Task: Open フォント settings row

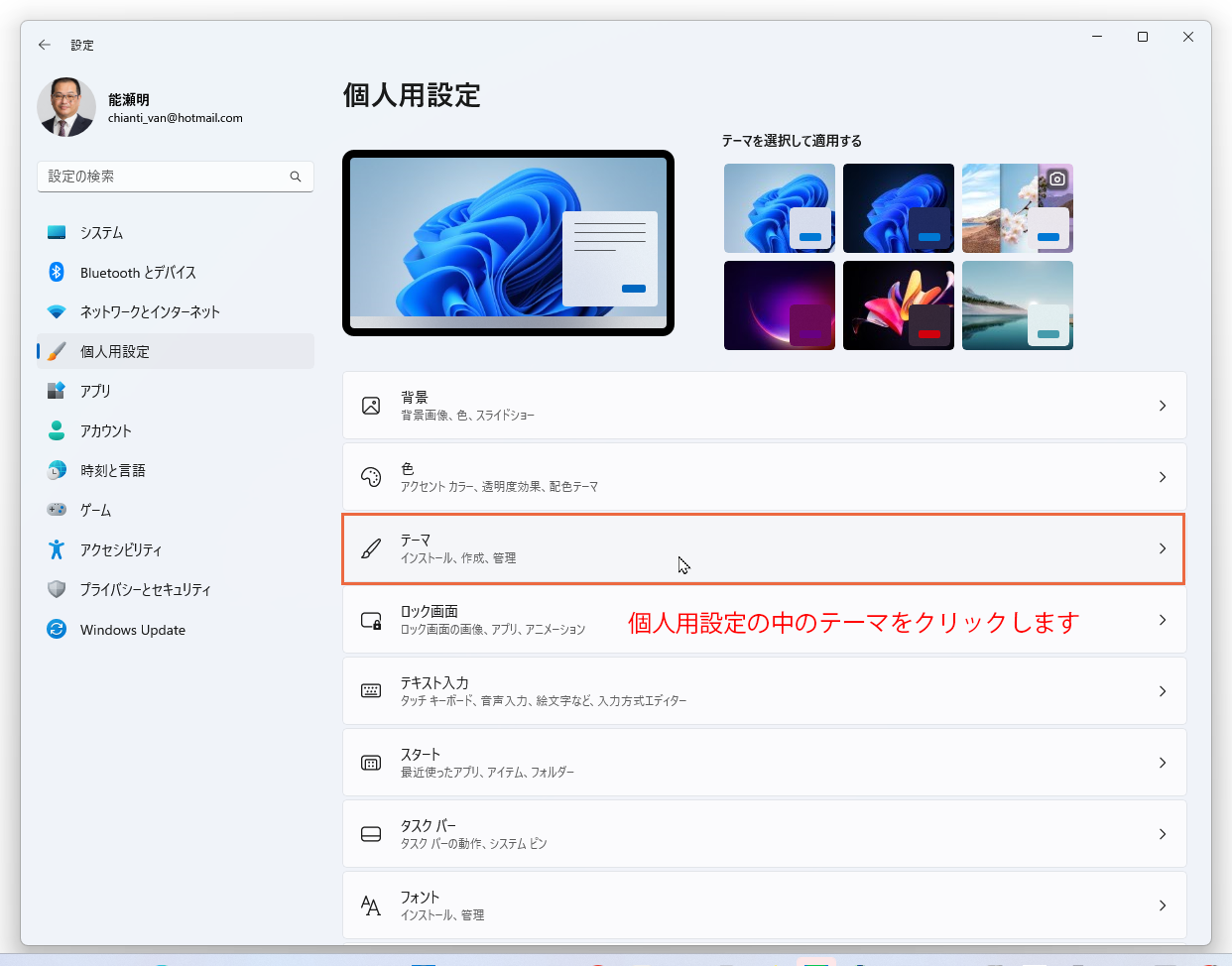Action: [x=765, y=906]
